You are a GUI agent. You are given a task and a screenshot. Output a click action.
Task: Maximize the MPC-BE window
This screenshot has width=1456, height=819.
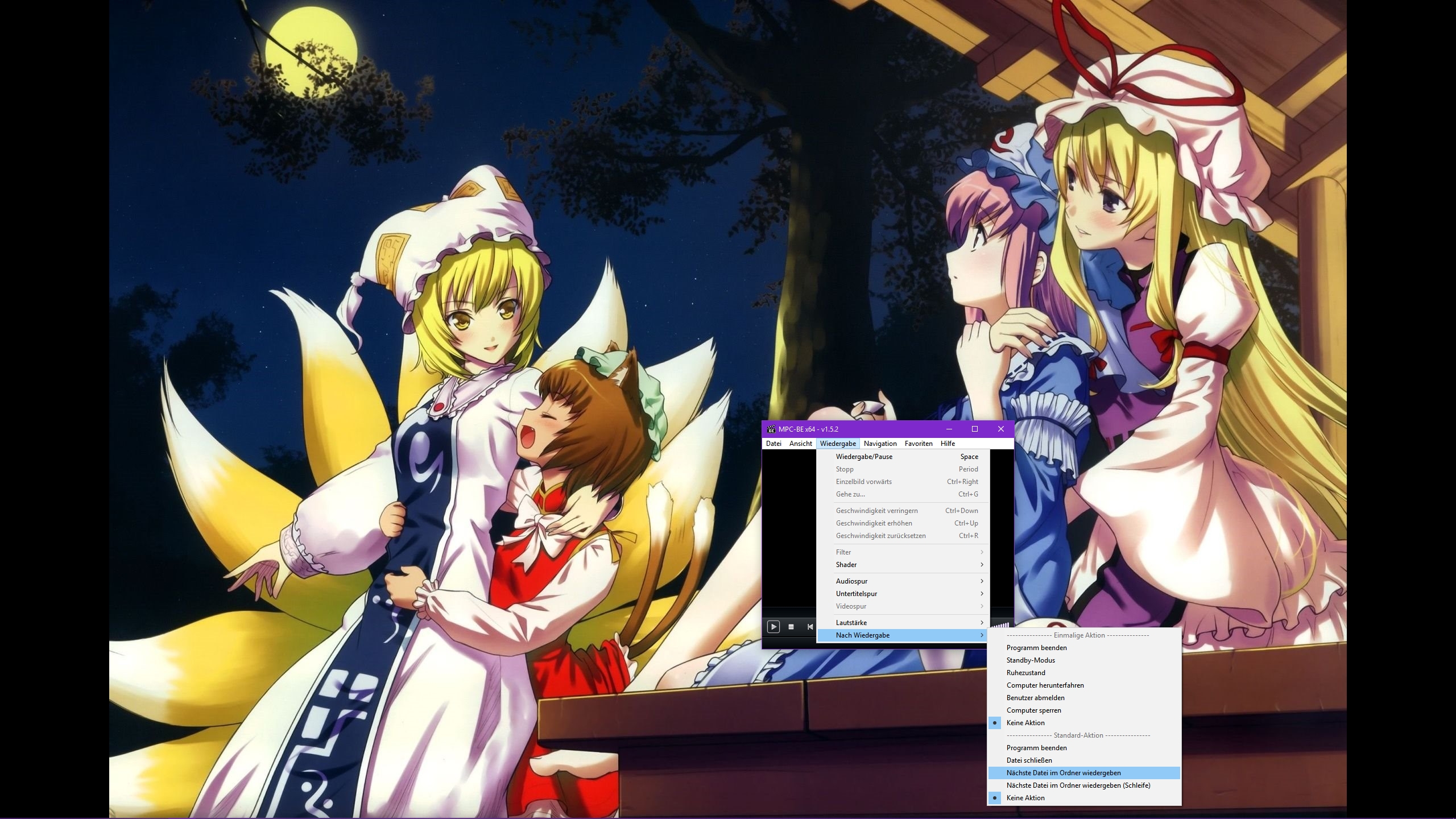click(975, 429)
